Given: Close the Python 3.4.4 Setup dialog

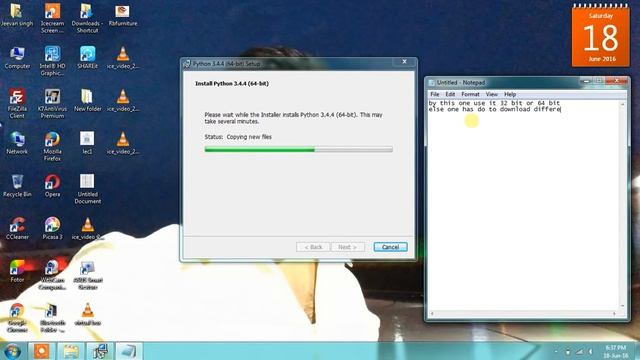Looking at the screenshot, I should (x=404, y=62).
